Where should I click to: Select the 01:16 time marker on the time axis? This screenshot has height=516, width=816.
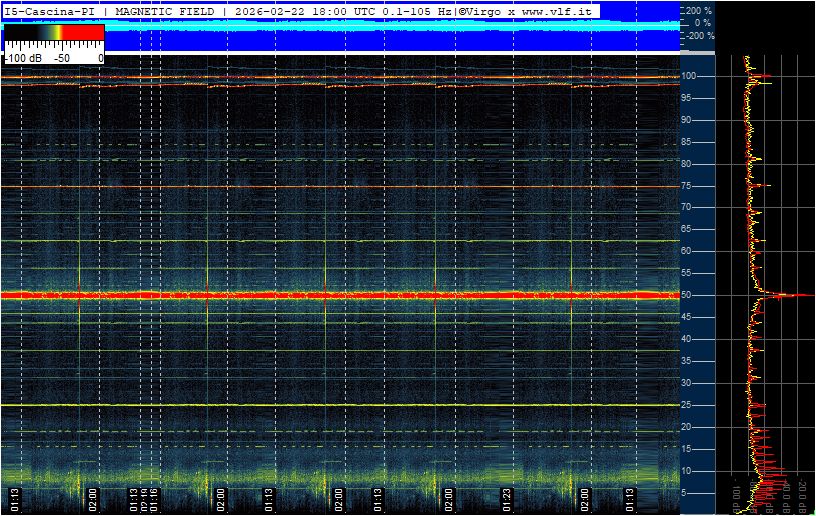pyautogui.click(x=154, y=500)
